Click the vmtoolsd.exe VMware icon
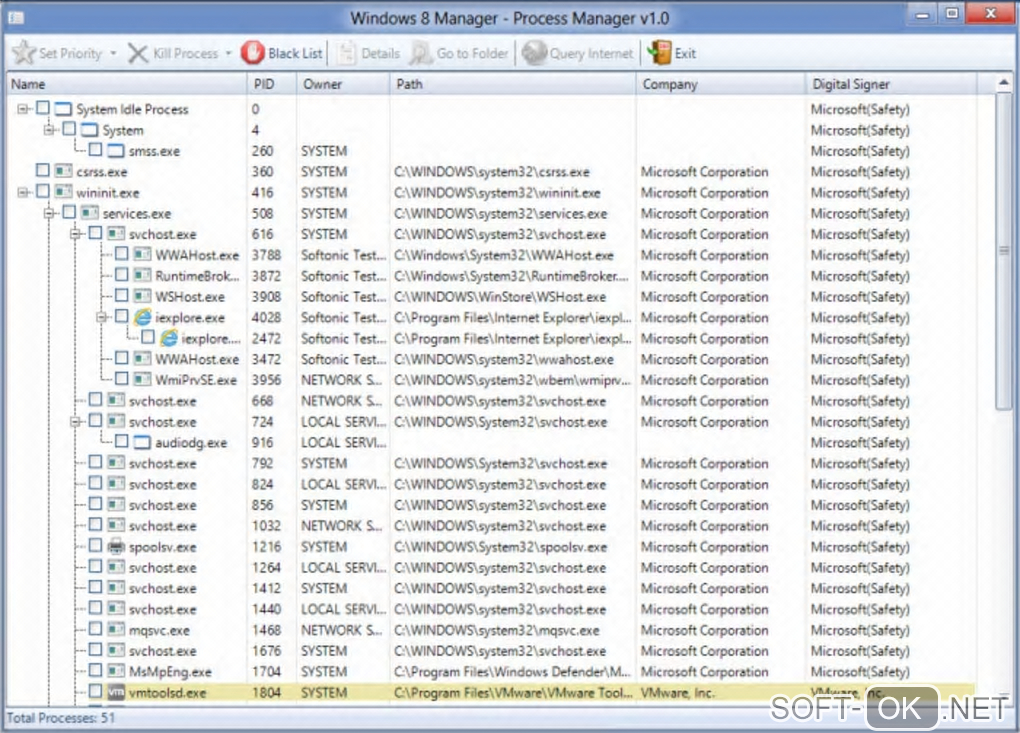The image size is (1020, 733). point(116,692)
